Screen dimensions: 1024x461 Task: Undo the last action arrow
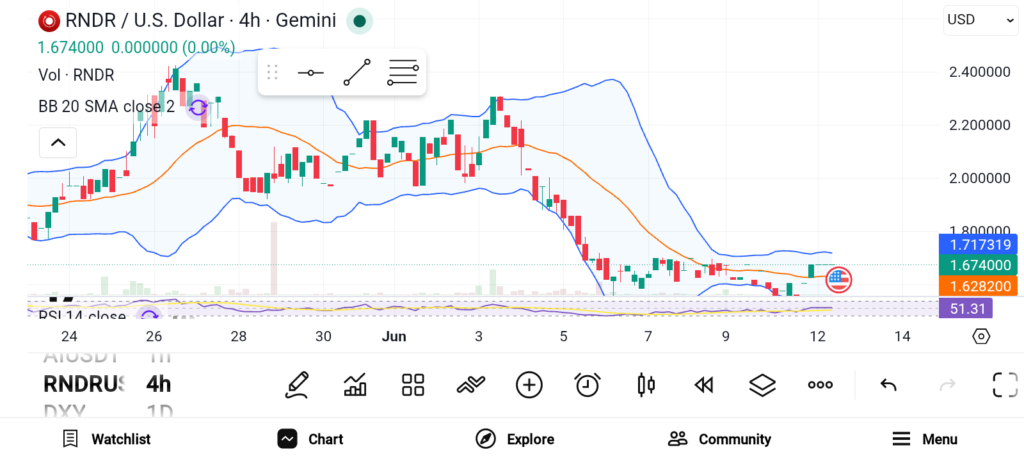(x=888, y=385)
